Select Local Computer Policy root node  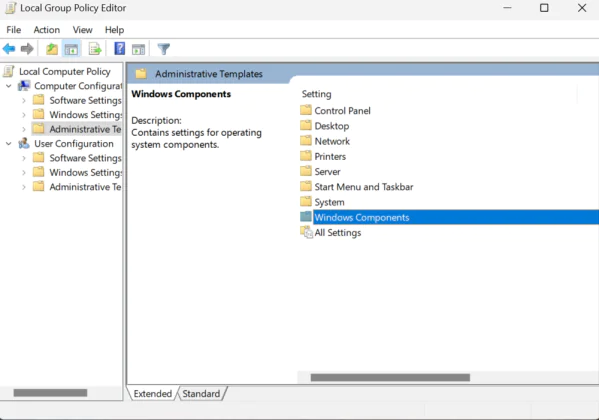pyautogui.click(x=65, y=71)
